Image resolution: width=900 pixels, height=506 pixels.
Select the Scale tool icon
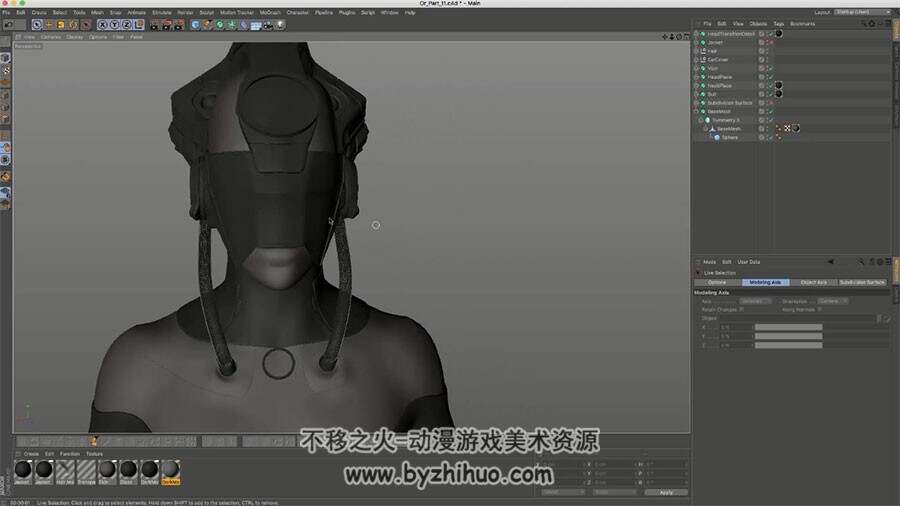point(61,25)
